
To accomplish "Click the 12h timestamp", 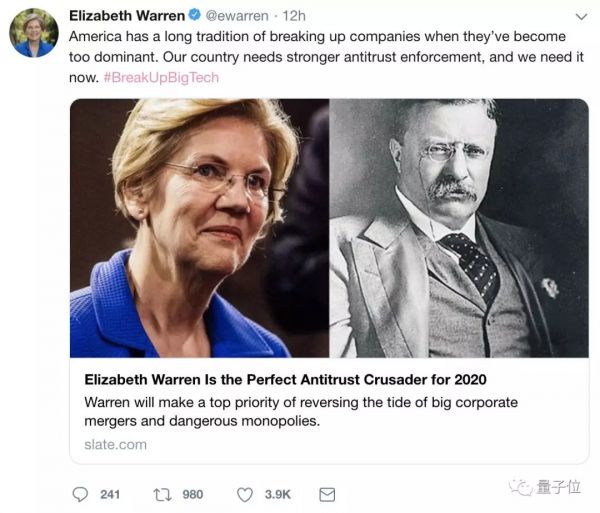I will (295, 16).
